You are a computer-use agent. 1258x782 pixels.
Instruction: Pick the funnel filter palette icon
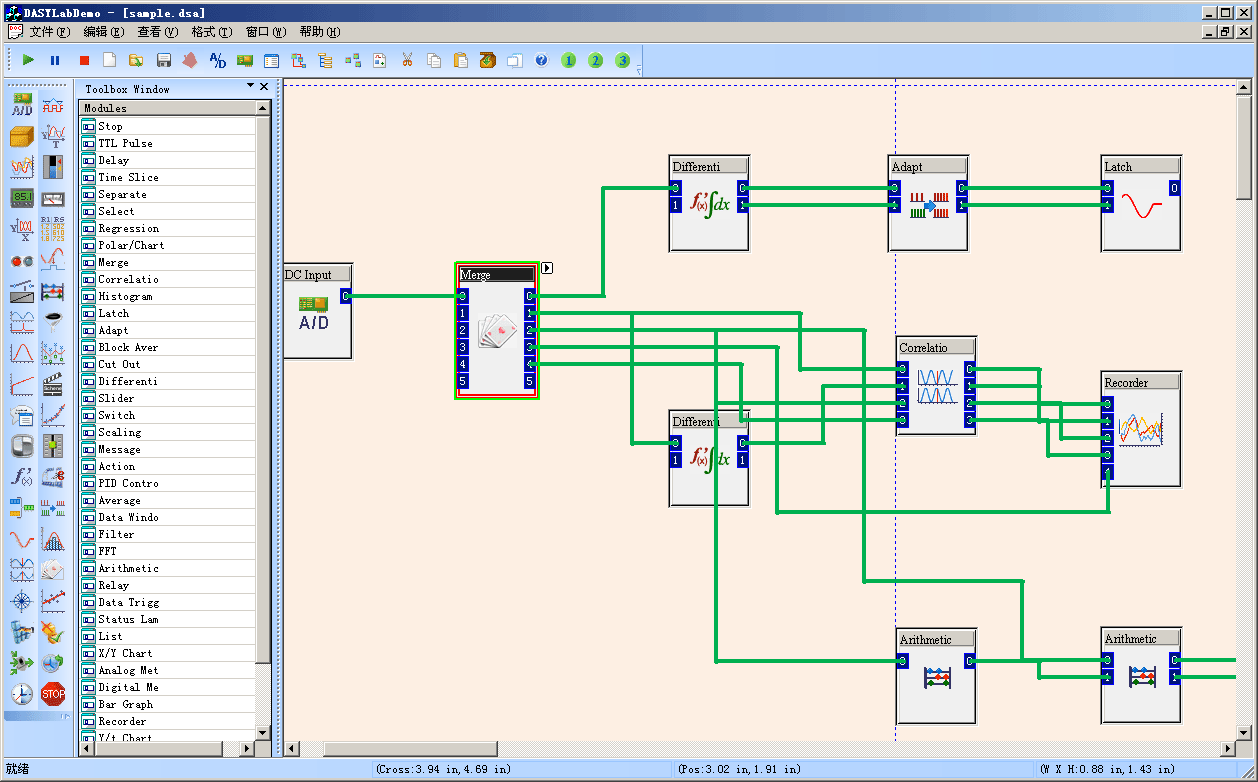(53, 321)
